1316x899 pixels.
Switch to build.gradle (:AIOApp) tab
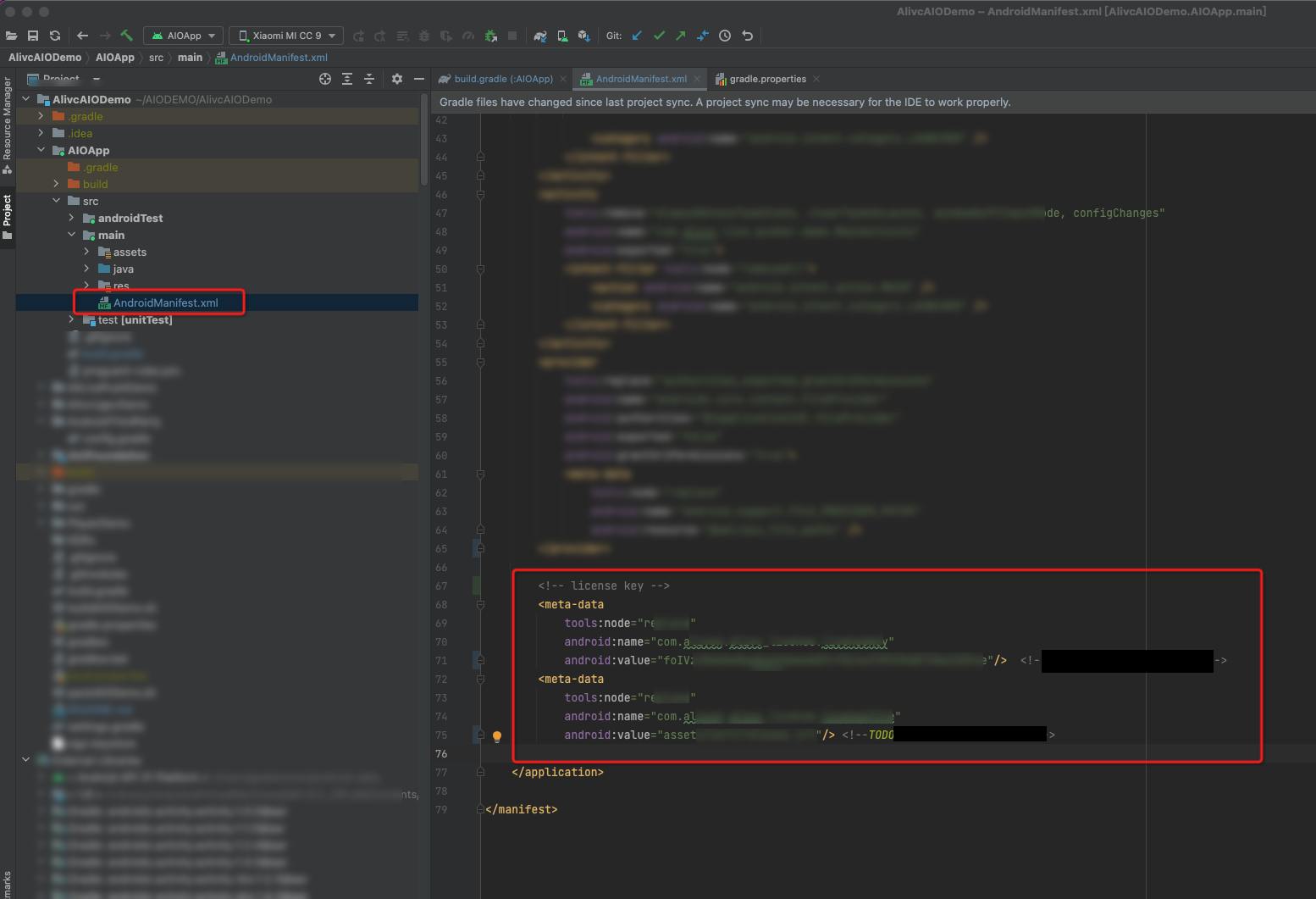point(502,79)
